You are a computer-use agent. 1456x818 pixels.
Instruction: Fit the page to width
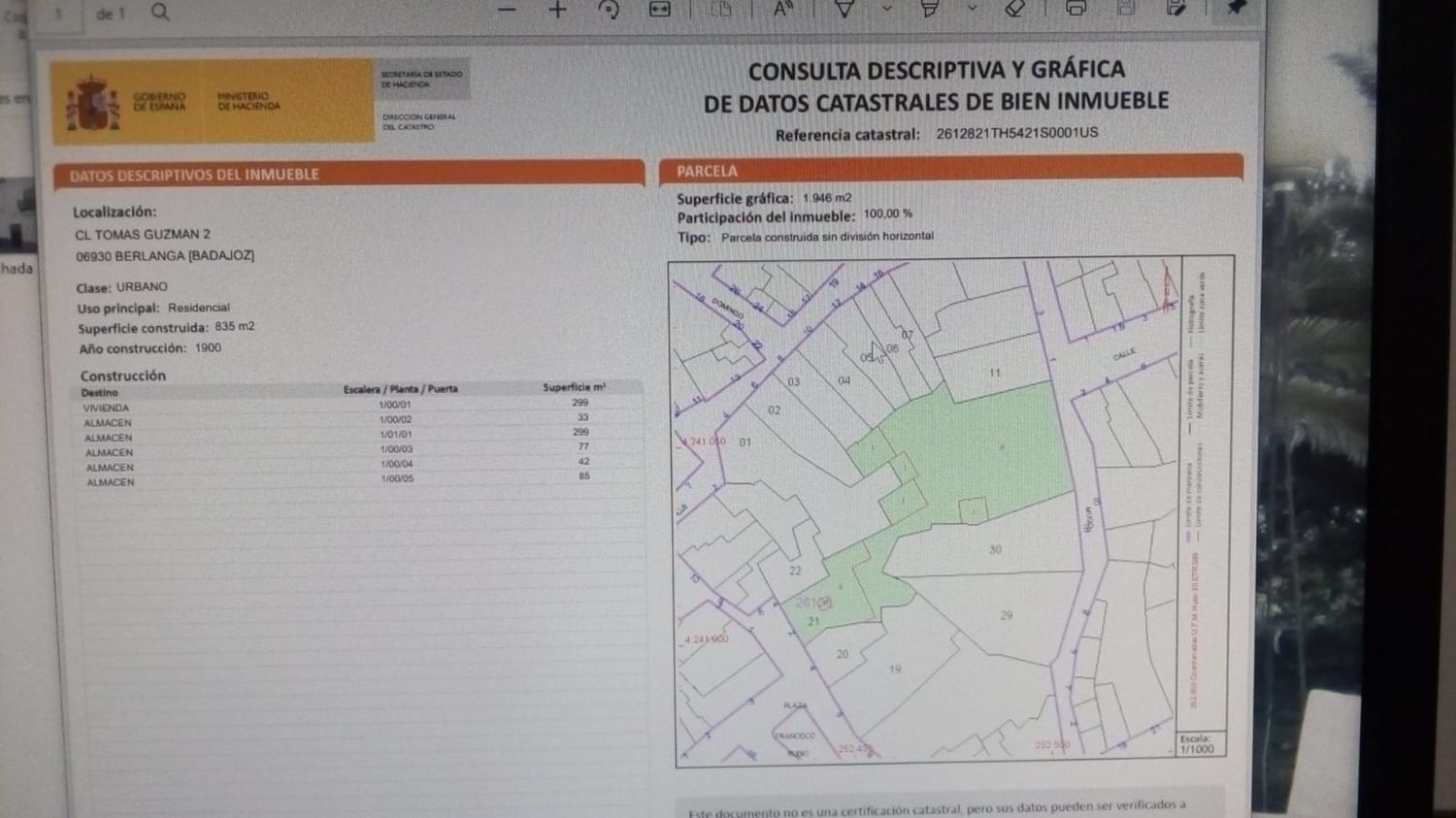tap(660, 10)
